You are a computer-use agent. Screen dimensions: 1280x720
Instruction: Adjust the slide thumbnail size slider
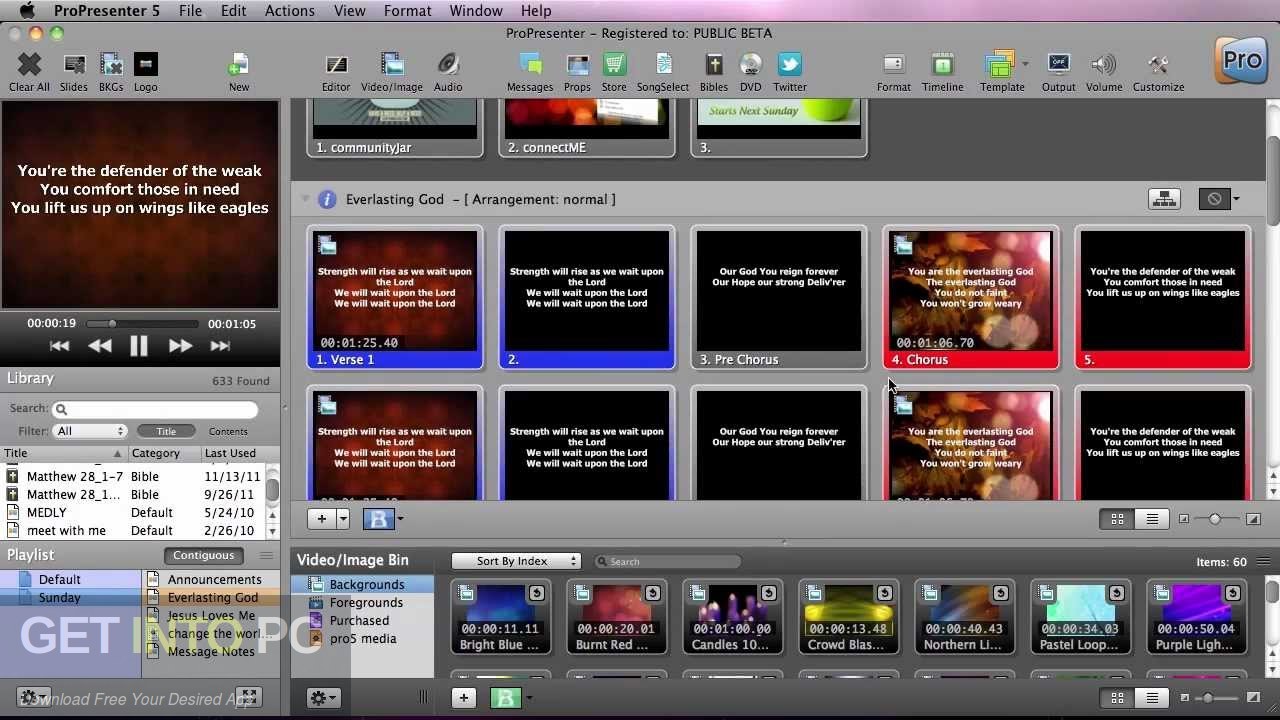point(1215,519)
